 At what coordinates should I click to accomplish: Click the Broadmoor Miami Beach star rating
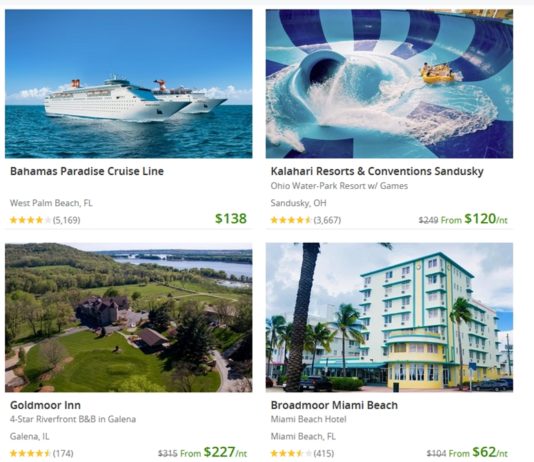coord(291,453)
